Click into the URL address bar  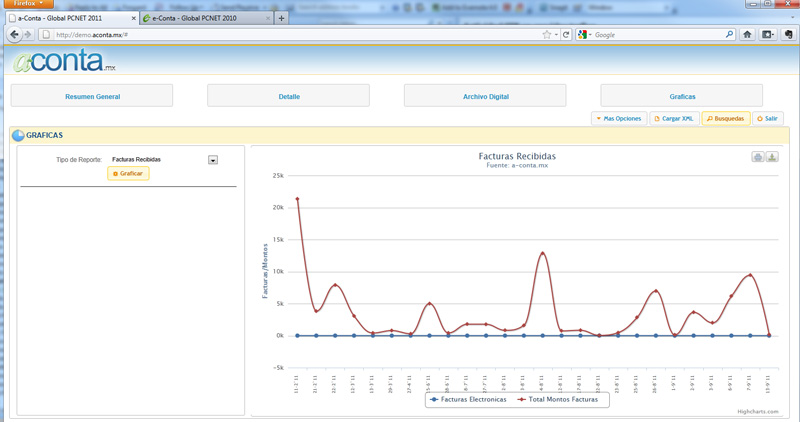click(x=296, y=35)
